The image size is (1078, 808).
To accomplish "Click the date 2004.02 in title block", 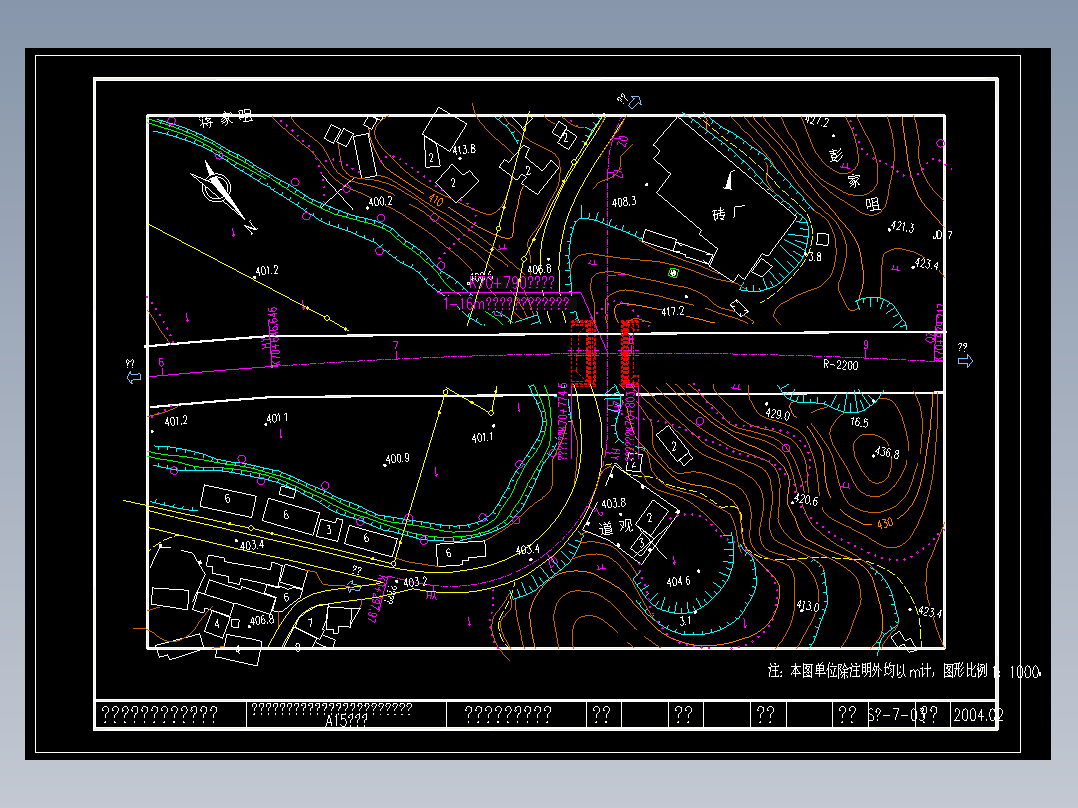I will (x=978, y=715).
